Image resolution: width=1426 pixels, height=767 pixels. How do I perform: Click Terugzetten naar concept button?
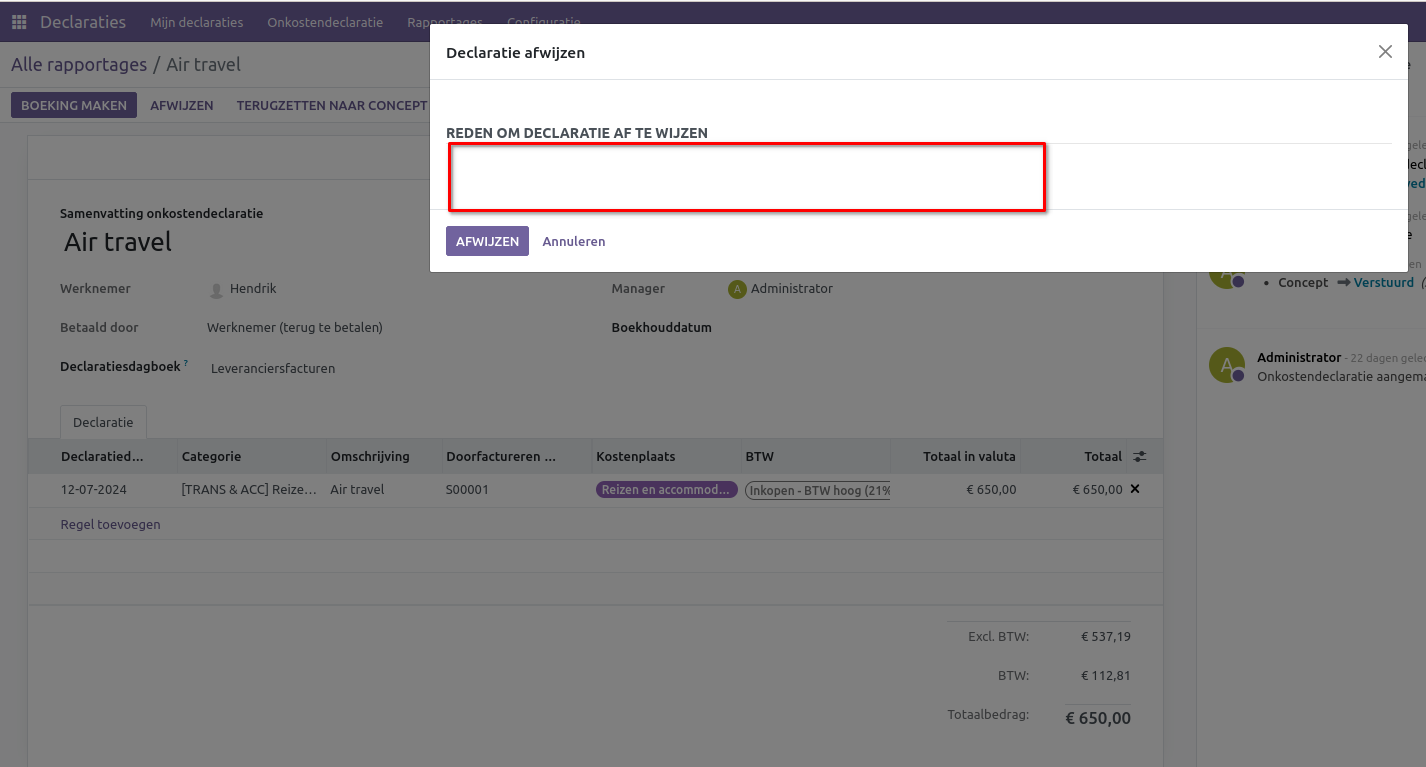[331, 105]
